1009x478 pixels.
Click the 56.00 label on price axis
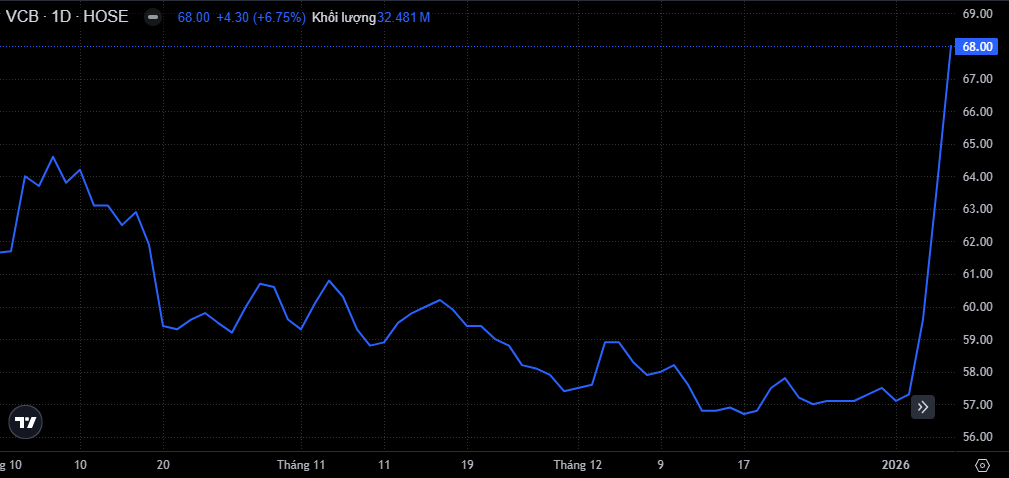976,437
